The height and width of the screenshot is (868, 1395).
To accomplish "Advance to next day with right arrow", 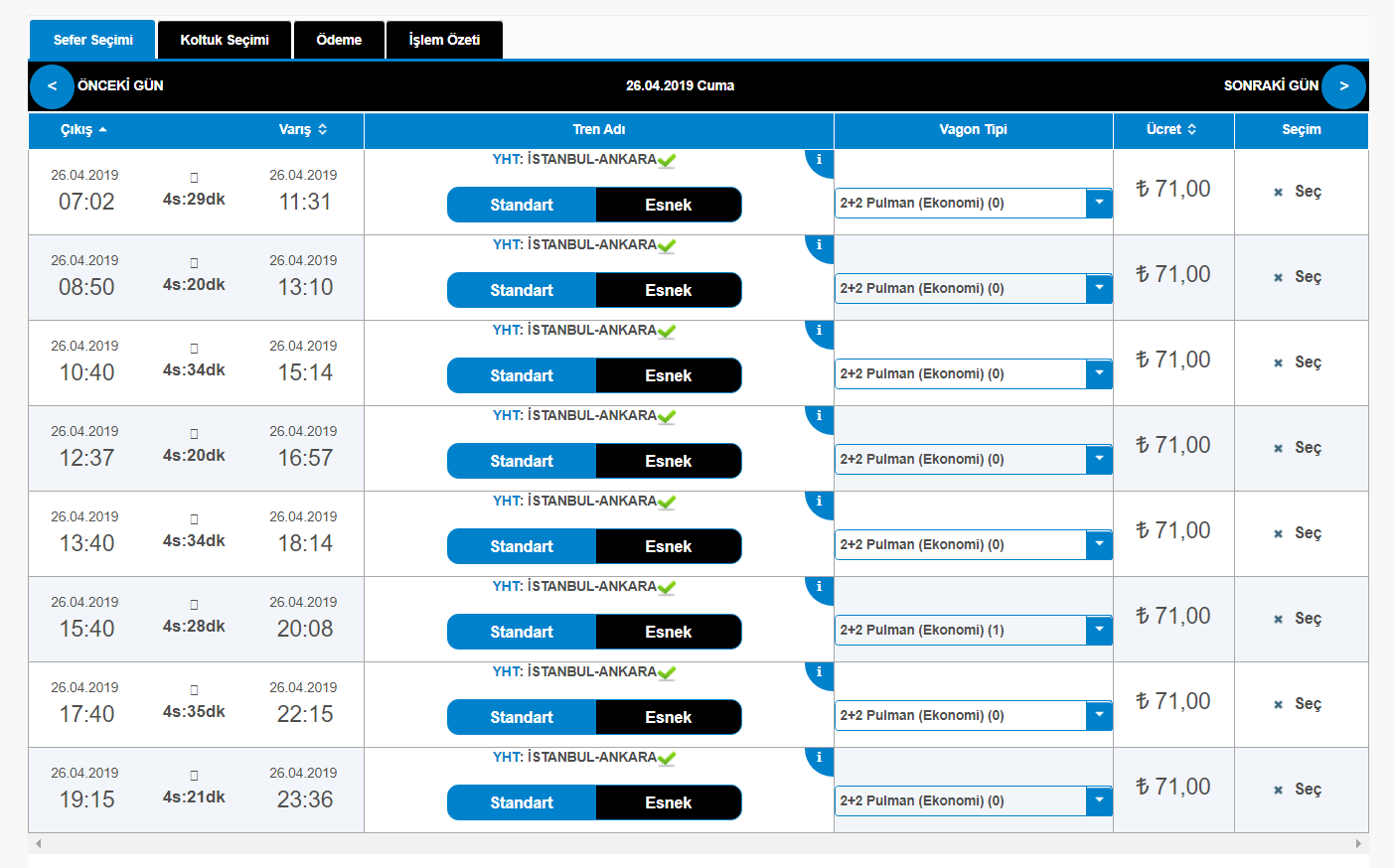I will tap(1343, 86).
